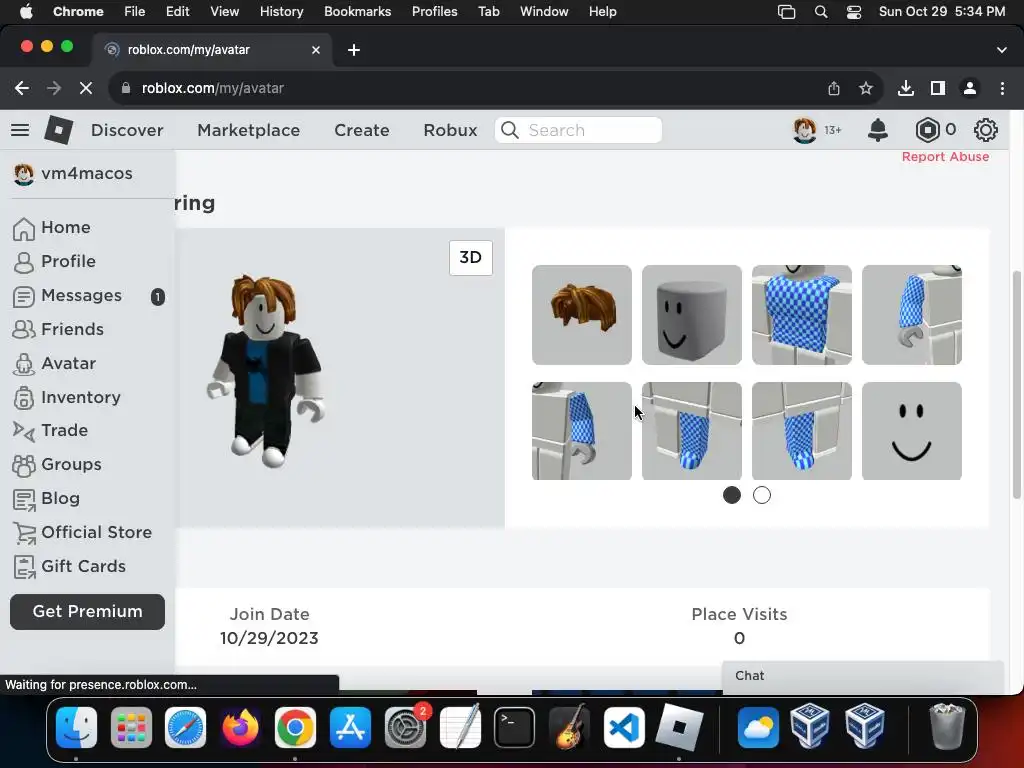1024x768 pixels.
Task: Open Chrome downloads icon
Action: (906, 88)
